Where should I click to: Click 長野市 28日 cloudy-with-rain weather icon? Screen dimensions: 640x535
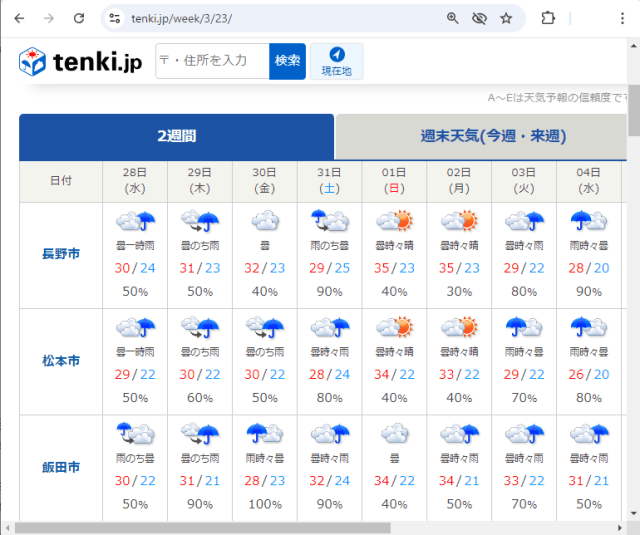[135, 221]
